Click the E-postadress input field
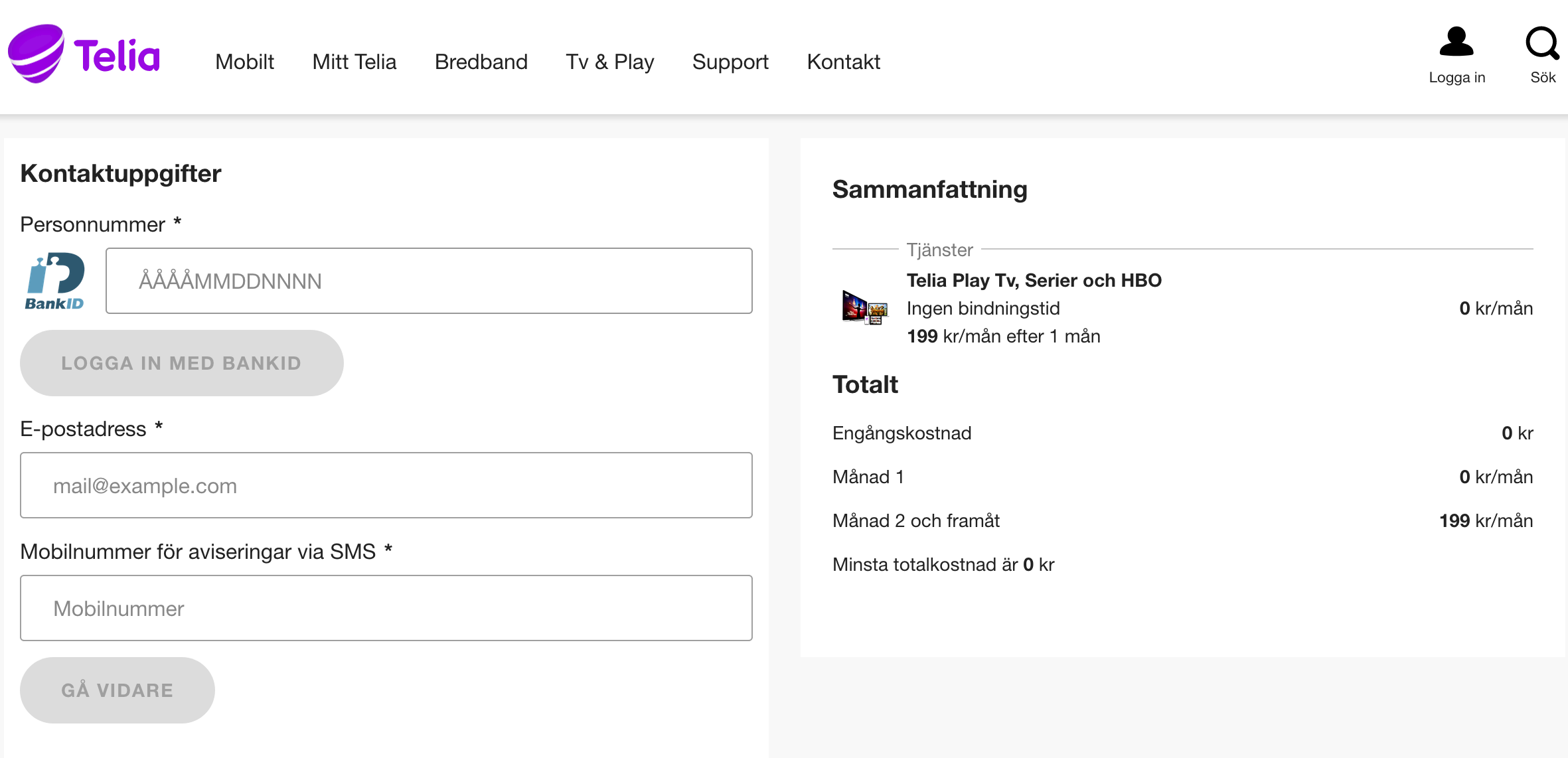This screenshot has width=1568, height=758. click(386, 485)
